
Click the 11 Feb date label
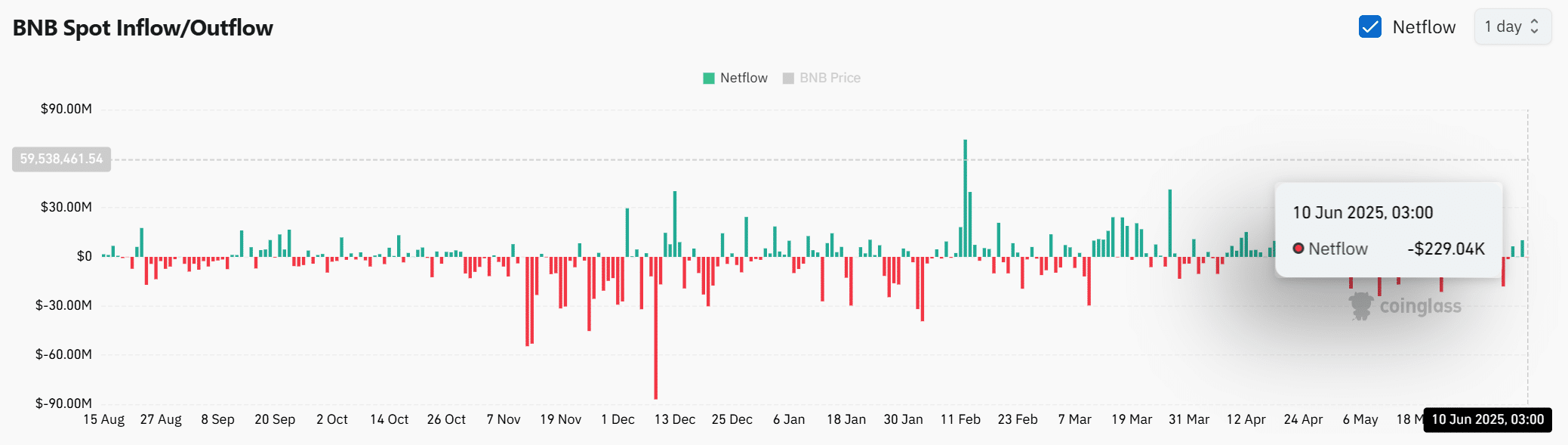click(960, 419)
